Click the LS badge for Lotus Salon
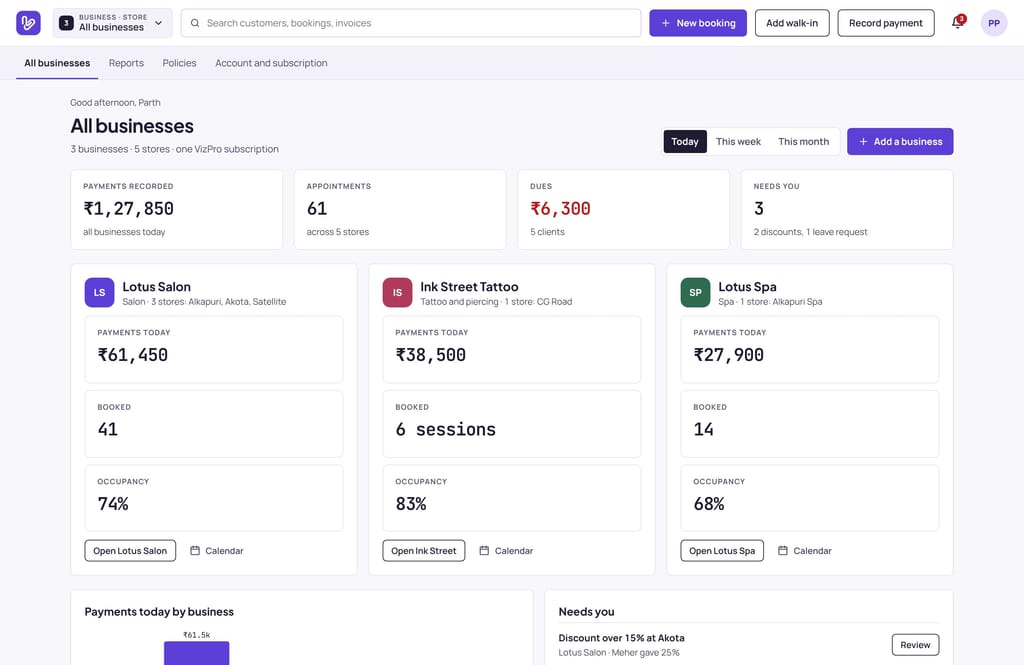Viewport: 1024px width, 665px height. [x=99, y=293]
